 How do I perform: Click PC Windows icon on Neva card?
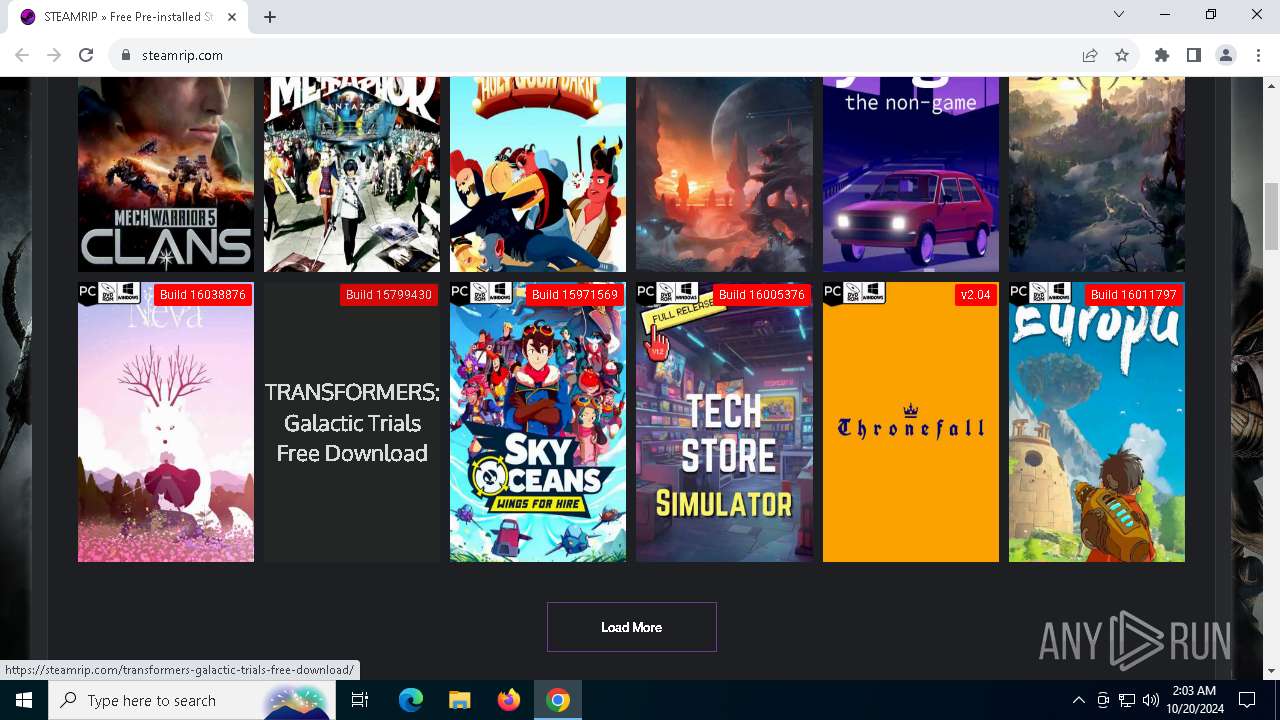[x=110, y=293]
